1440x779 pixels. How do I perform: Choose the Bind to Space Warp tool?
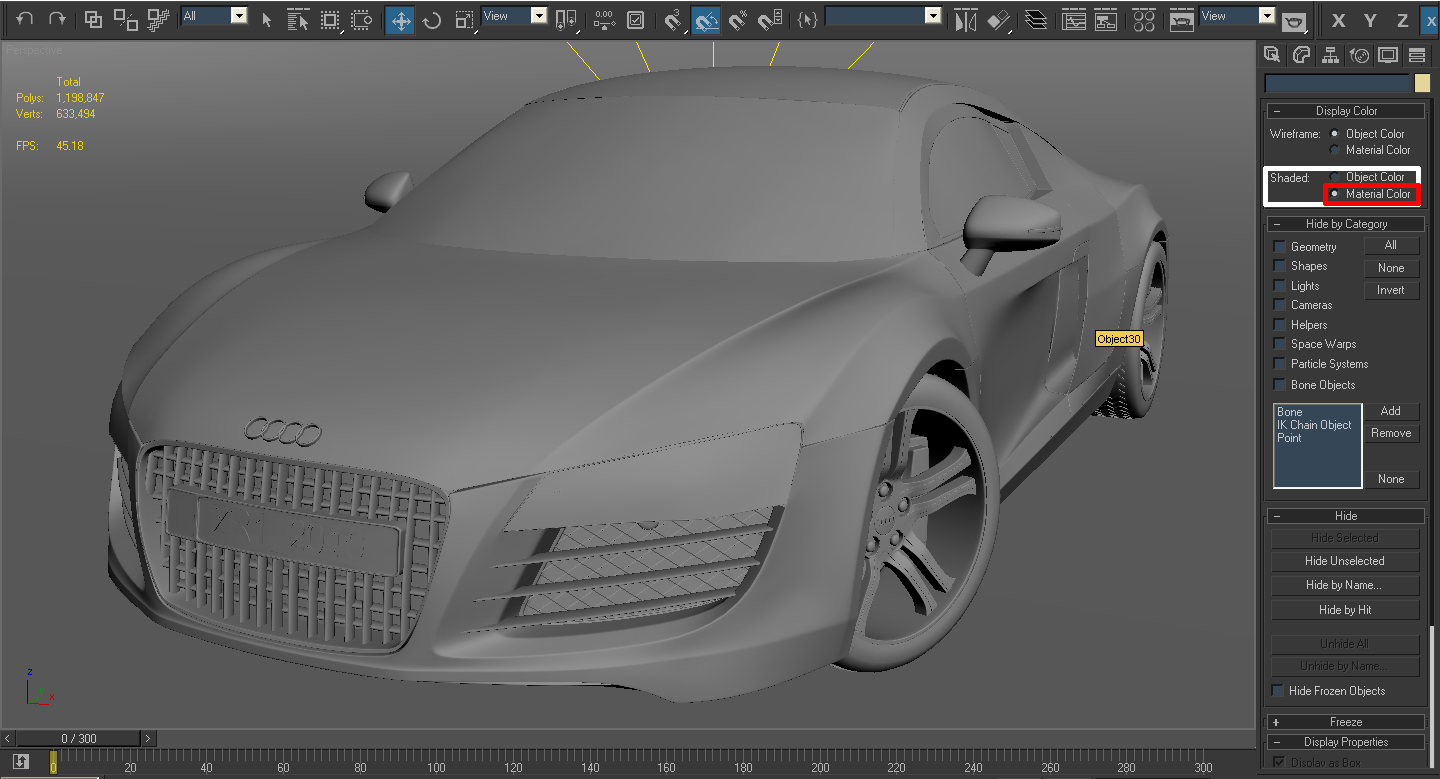(157, 19)
